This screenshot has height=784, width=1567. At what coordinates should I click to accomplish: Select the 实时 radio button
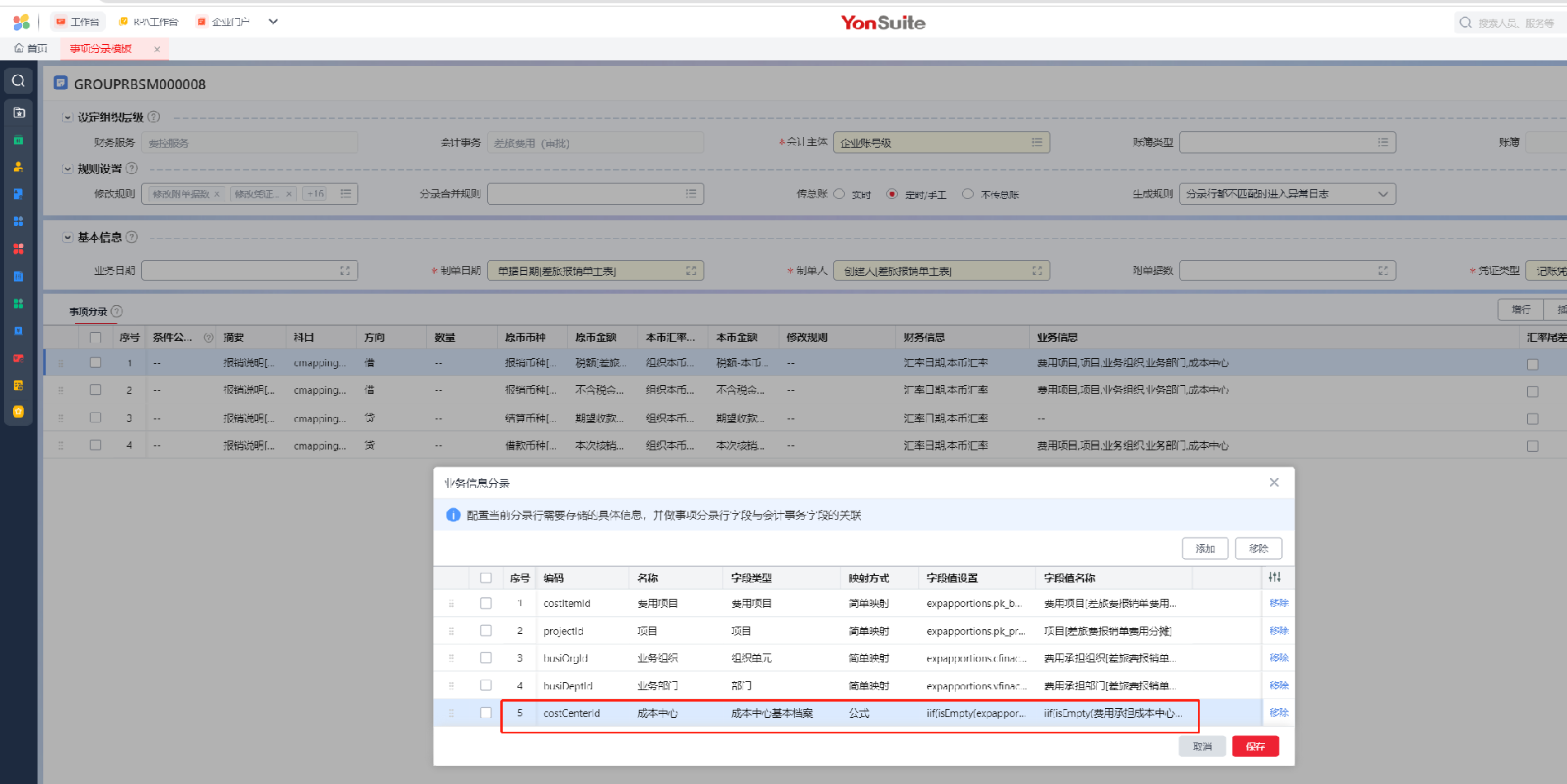pyautogui.click(x=839, y=194)
